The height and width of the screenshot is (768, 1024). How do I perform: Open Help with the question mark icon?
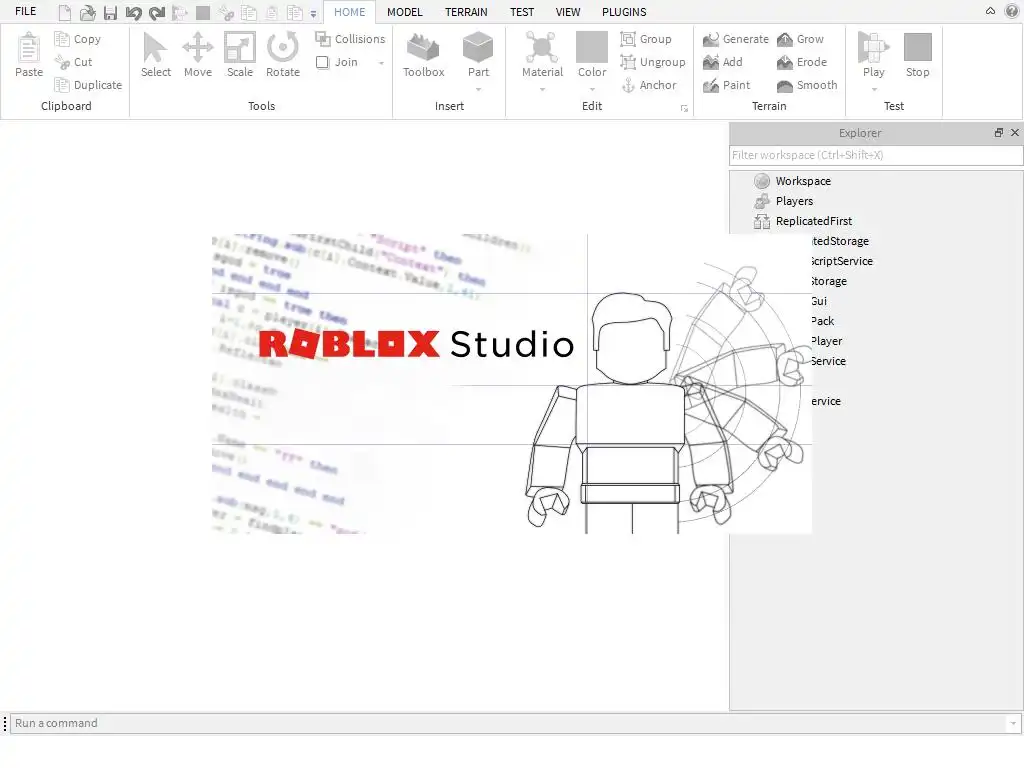coord(1012,11)
